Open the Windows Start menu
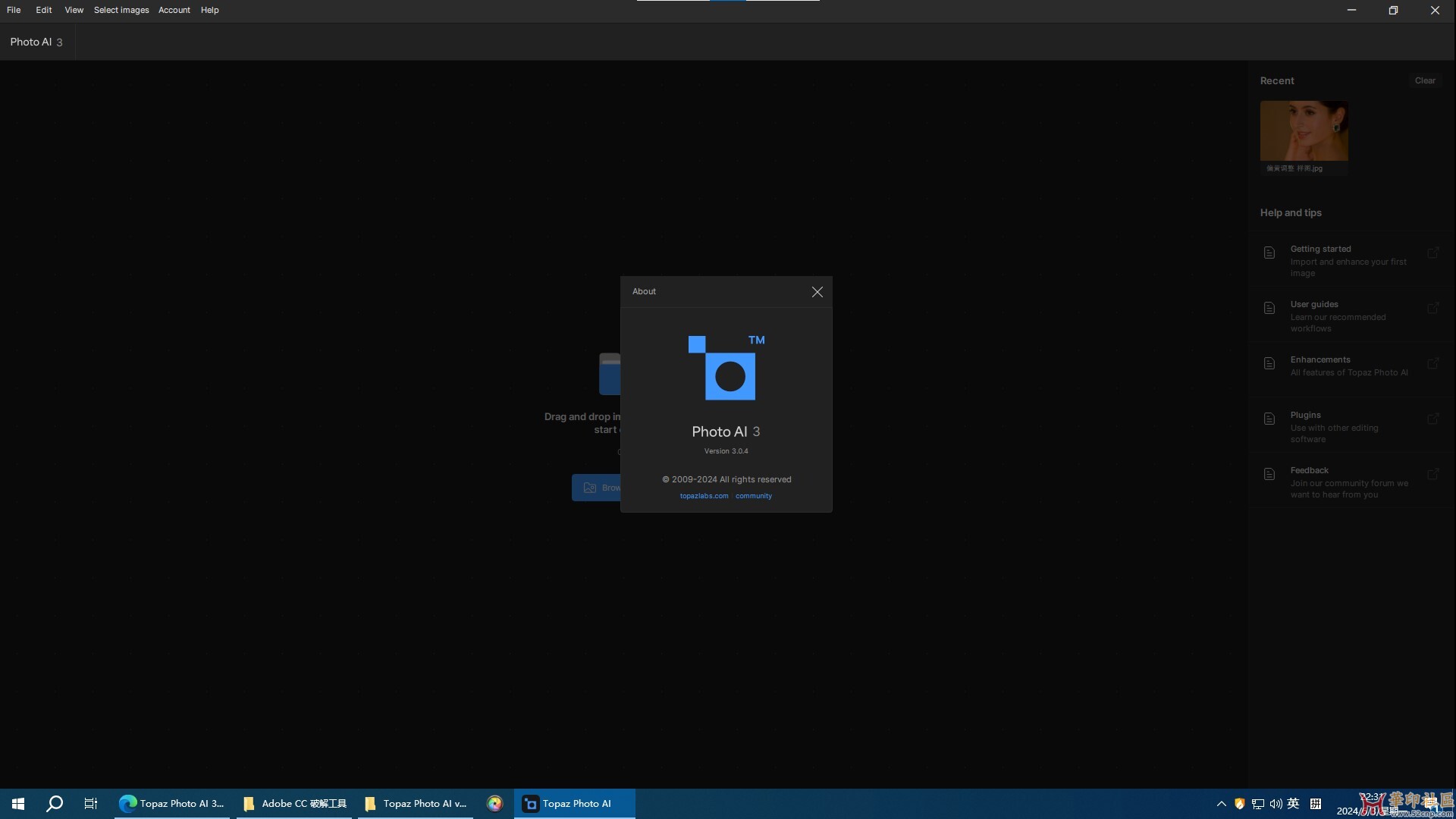This screenshot has width=1456, height=819. tap(18, 804)
